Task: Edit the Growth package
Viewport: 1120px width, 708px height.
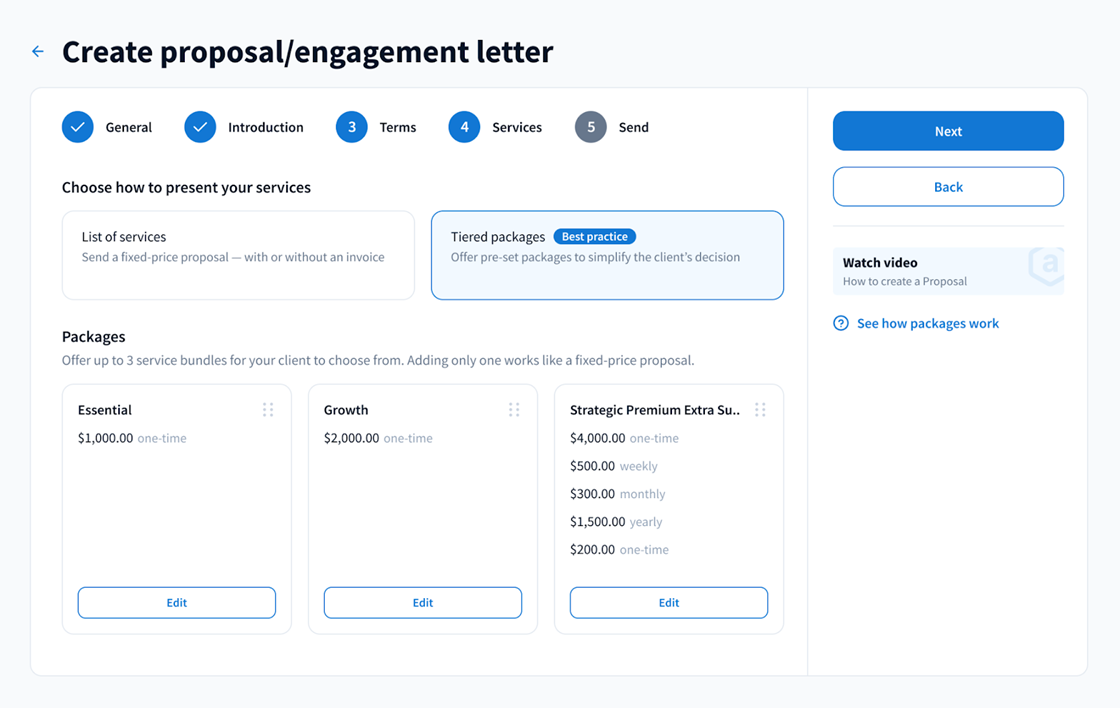Action: pyautogui.click(x=423, y=603)
